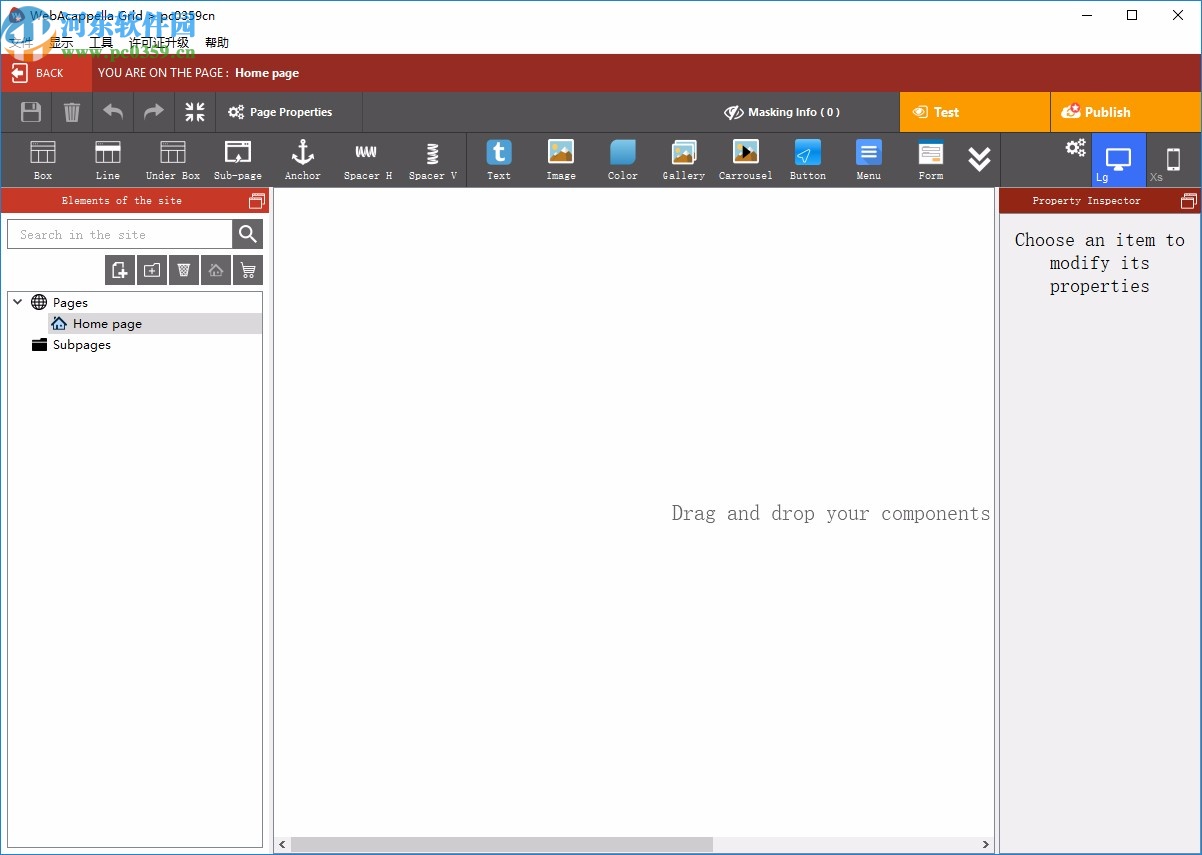Click the canvas scrollbar right arrow
Viewport: 1202px width, 855px height.
click(985, 845)
